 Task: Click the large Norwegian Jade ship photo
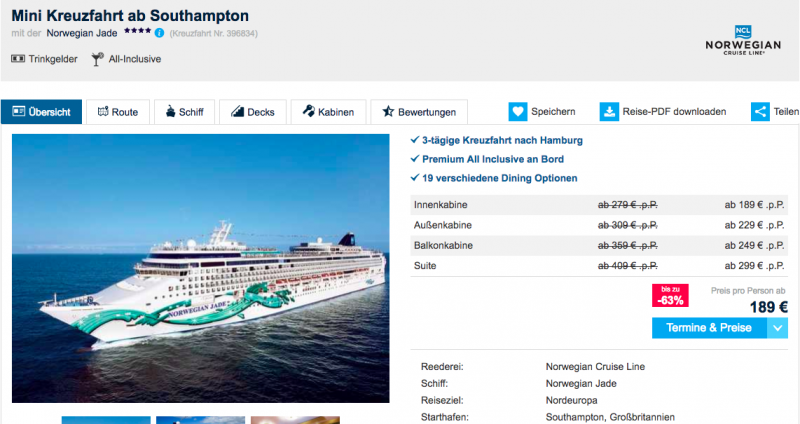pyautogui.click(x=201, y=268)
